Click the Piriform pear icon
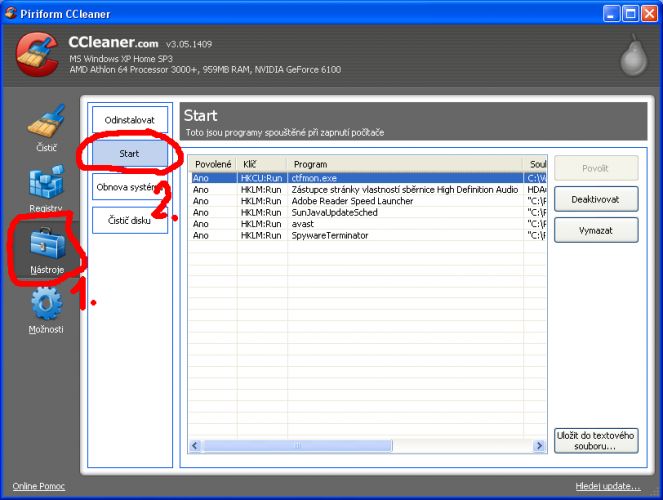Viewport: 663px width, 500px height. pyautogui.click(x=633, y=55)
